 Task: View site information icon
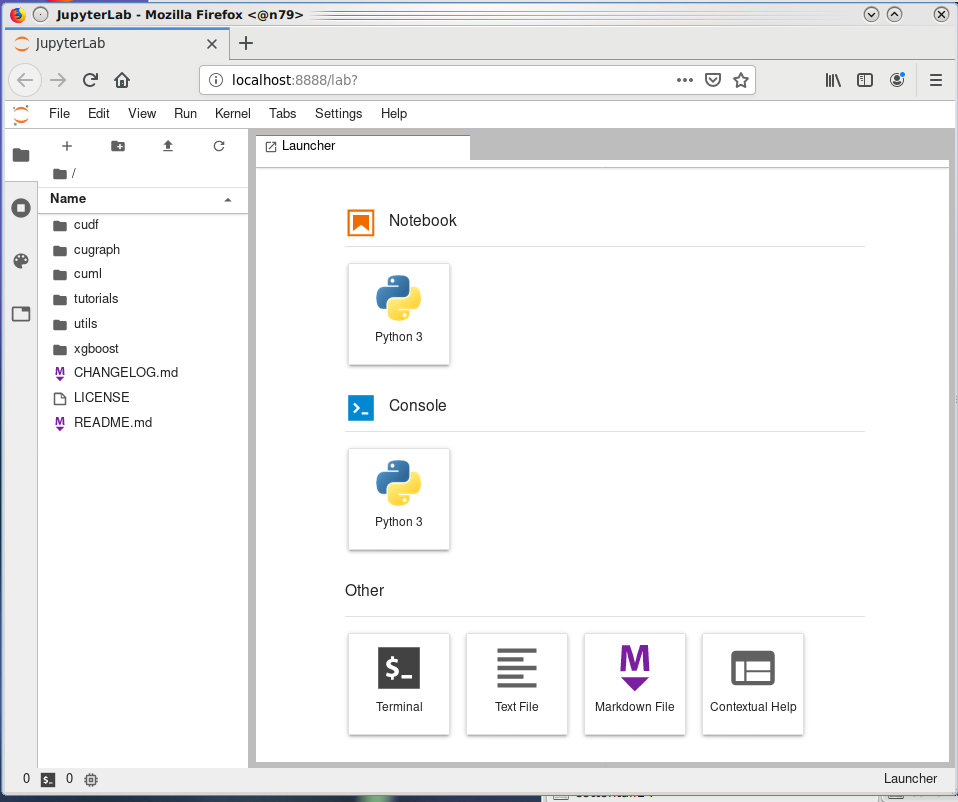[216, 80]
